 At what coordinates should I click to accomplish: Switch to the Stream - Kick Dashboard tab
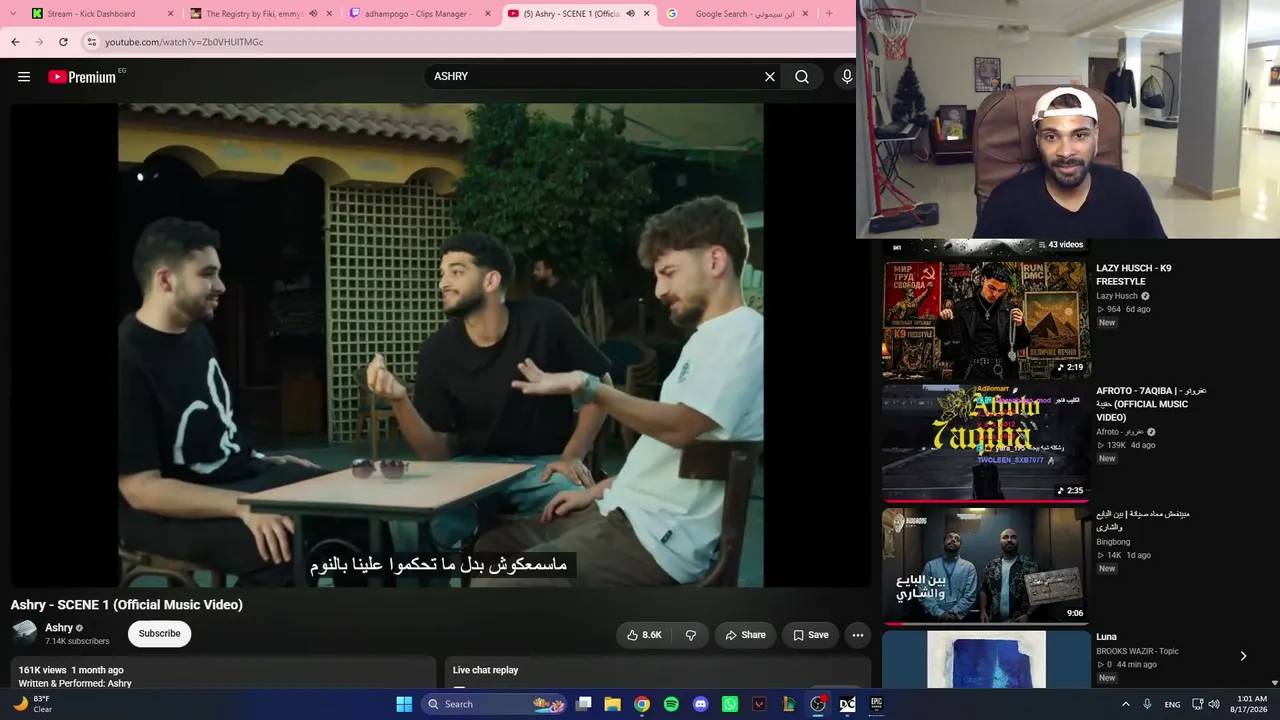(103, 14)
